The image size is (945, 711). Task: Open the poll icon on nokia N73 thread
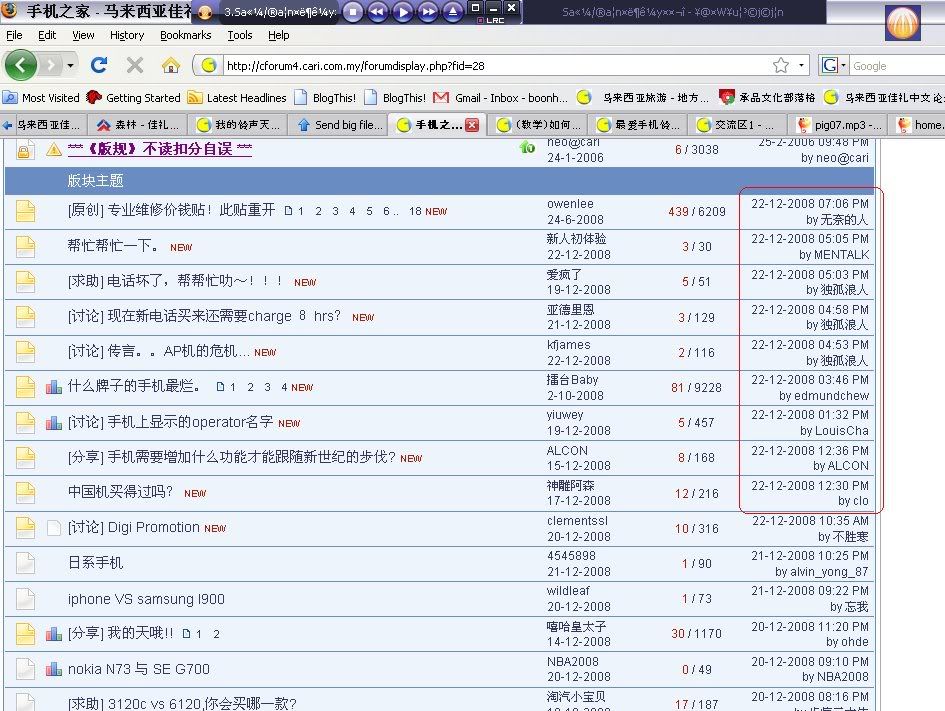click(x=54, y=669)
